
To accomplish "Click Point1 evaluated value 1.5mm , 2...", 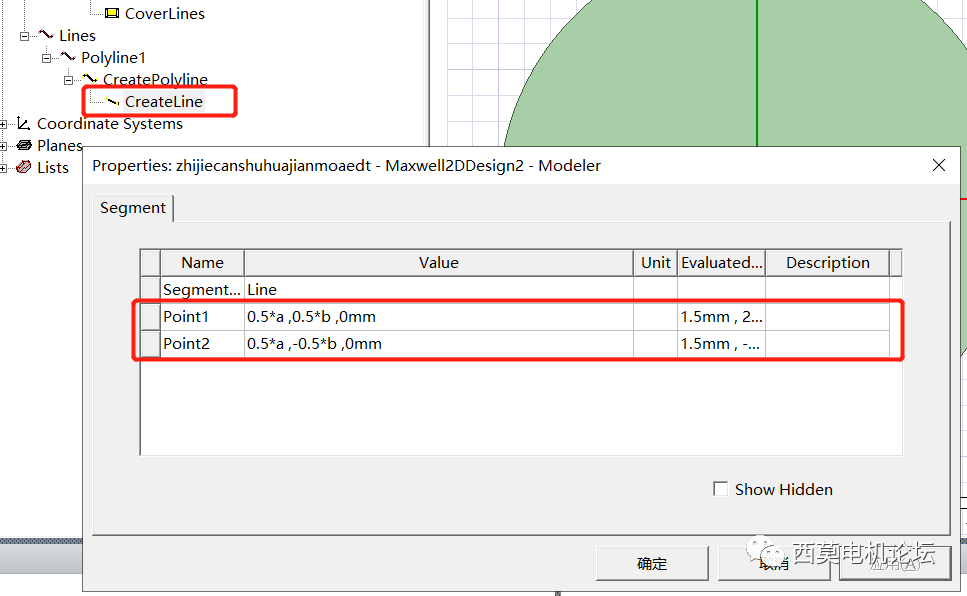I will click(722, 317).
